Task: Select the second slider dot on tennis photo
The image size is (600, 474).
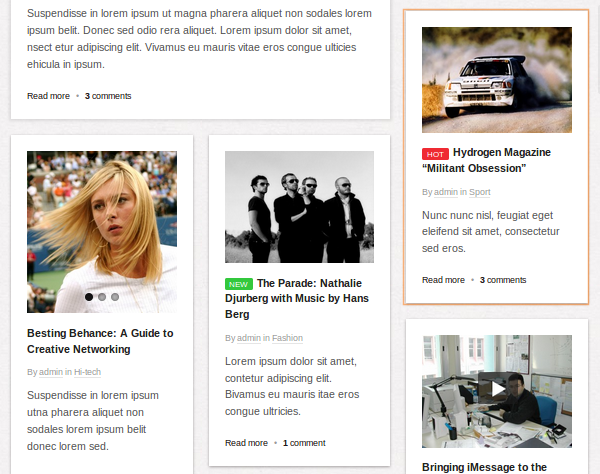Action: tap(102, 297)
